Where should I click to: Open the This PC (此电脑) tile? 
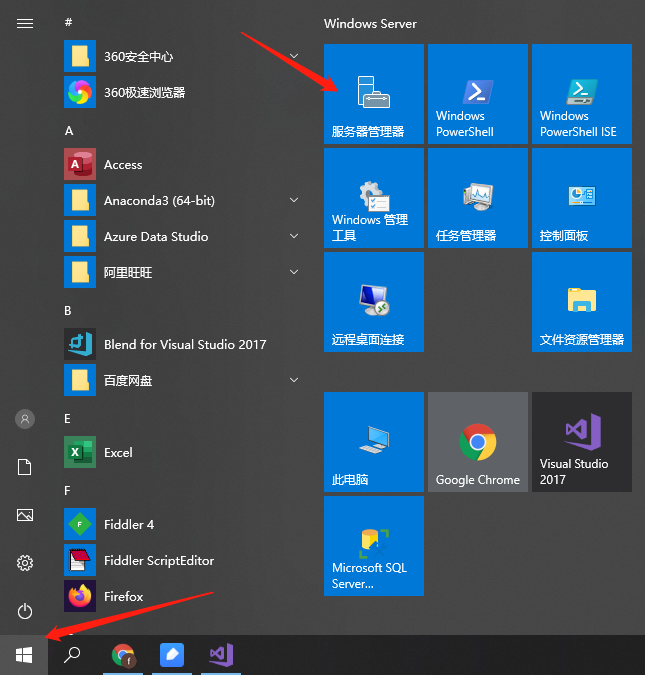click(374, 442)
